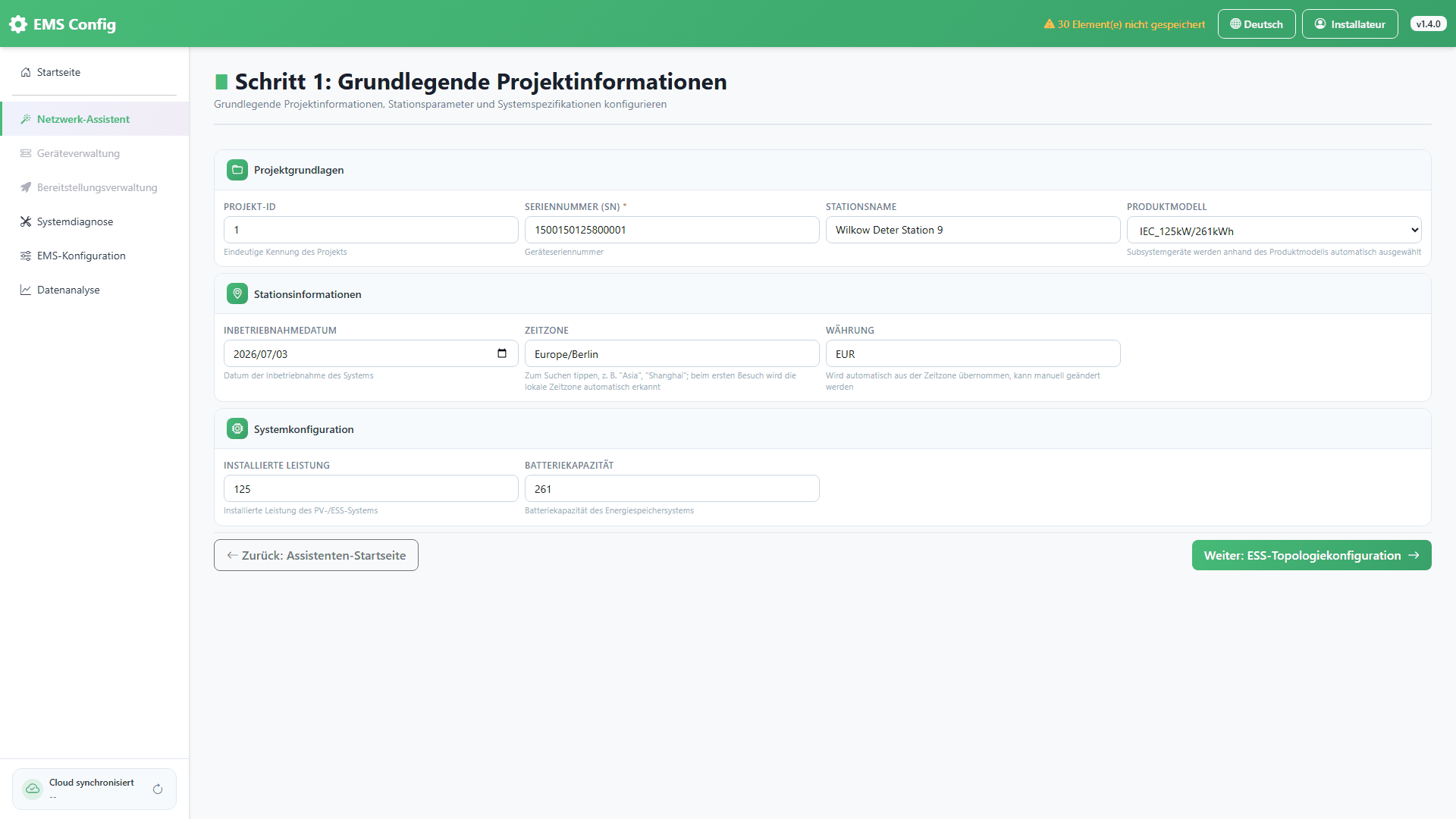Image resolution: width=1456 pixels, height=819 pixels.
Task: Expand the Produktmodell dropdown
Action: point(1274,231)
